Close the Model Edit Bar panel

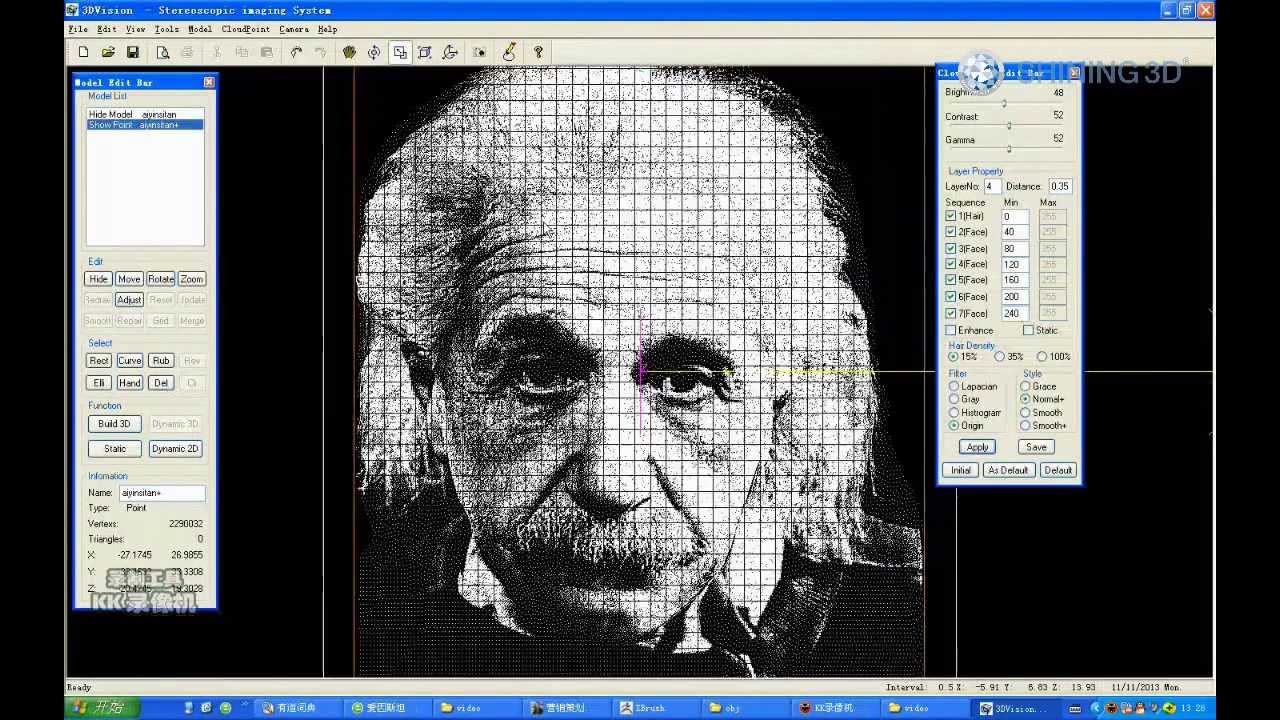[208, 82]
